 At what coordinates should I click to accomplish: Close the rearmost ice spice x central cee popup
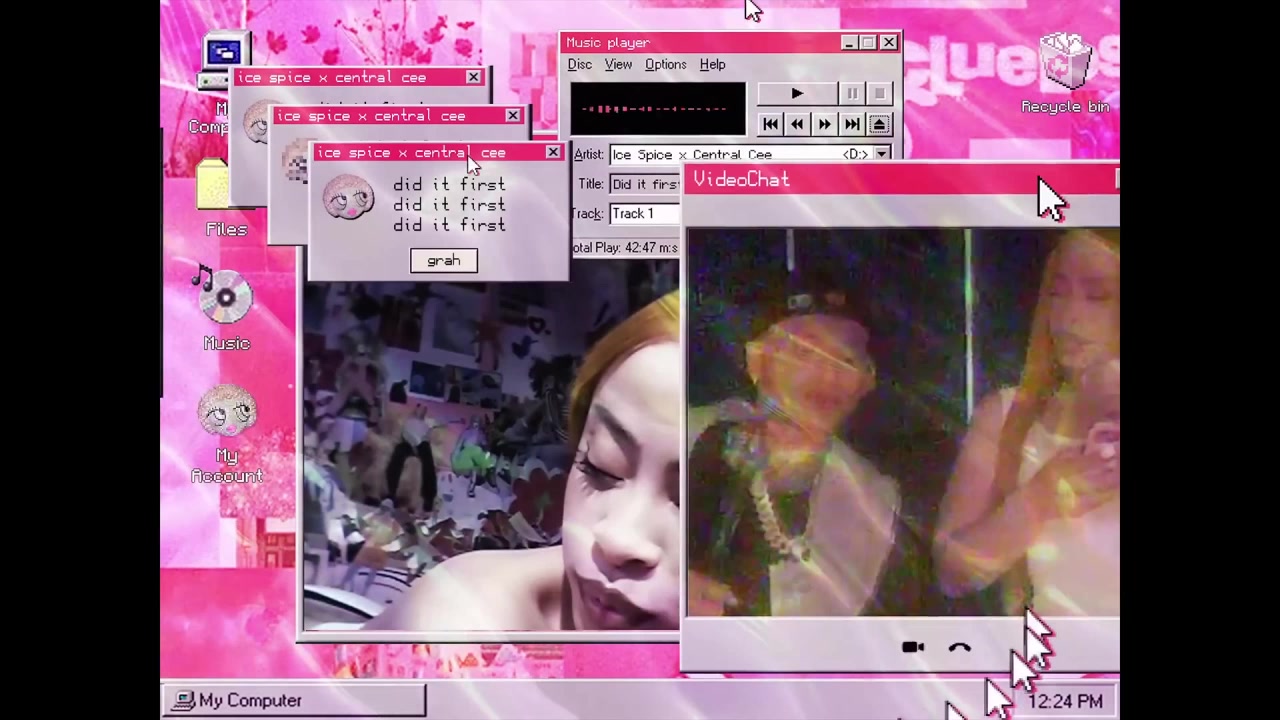pyautogui.click(x=473, y=78)
